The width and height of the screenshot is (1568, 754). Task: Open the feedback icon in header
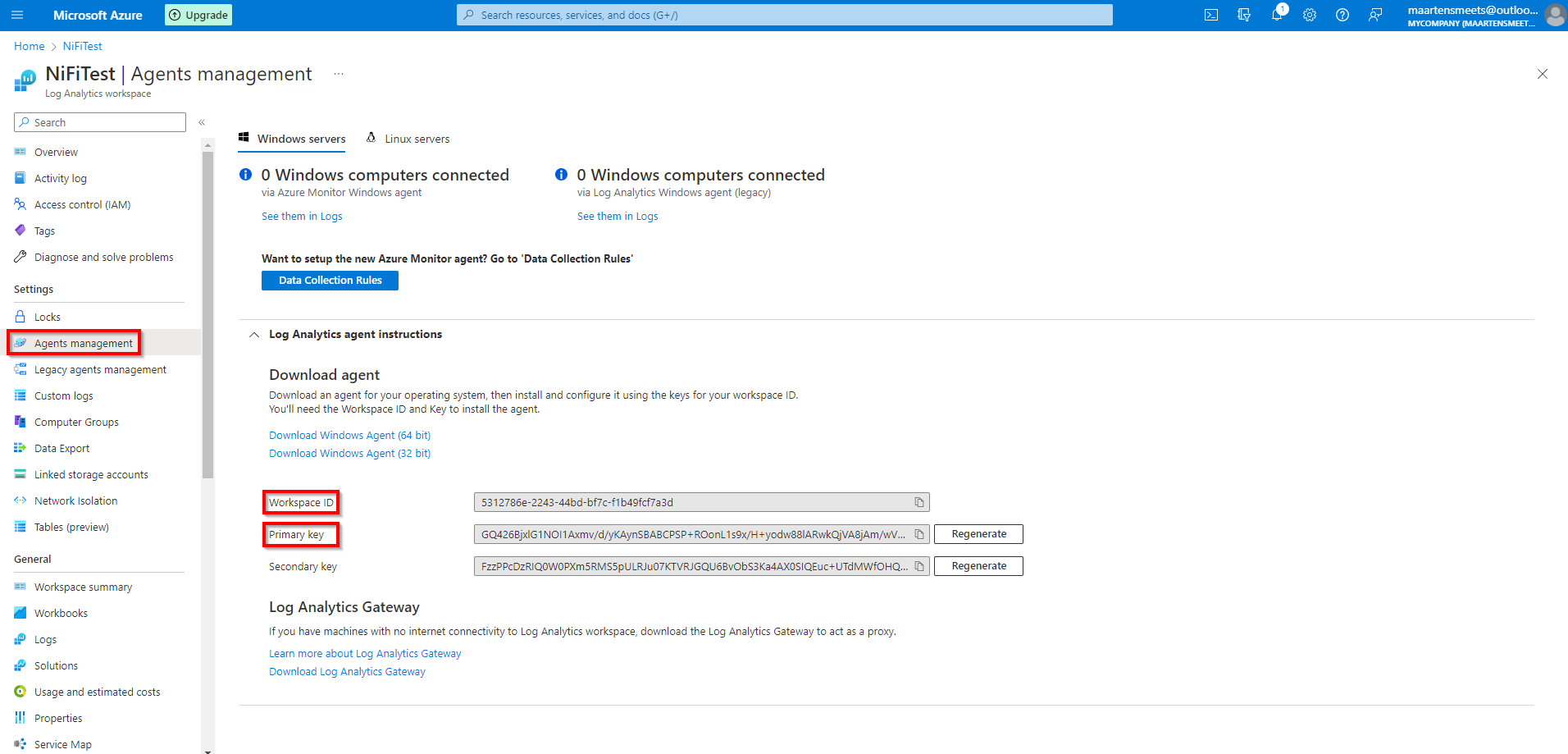pyautogui.click(x=1375, y=15)
